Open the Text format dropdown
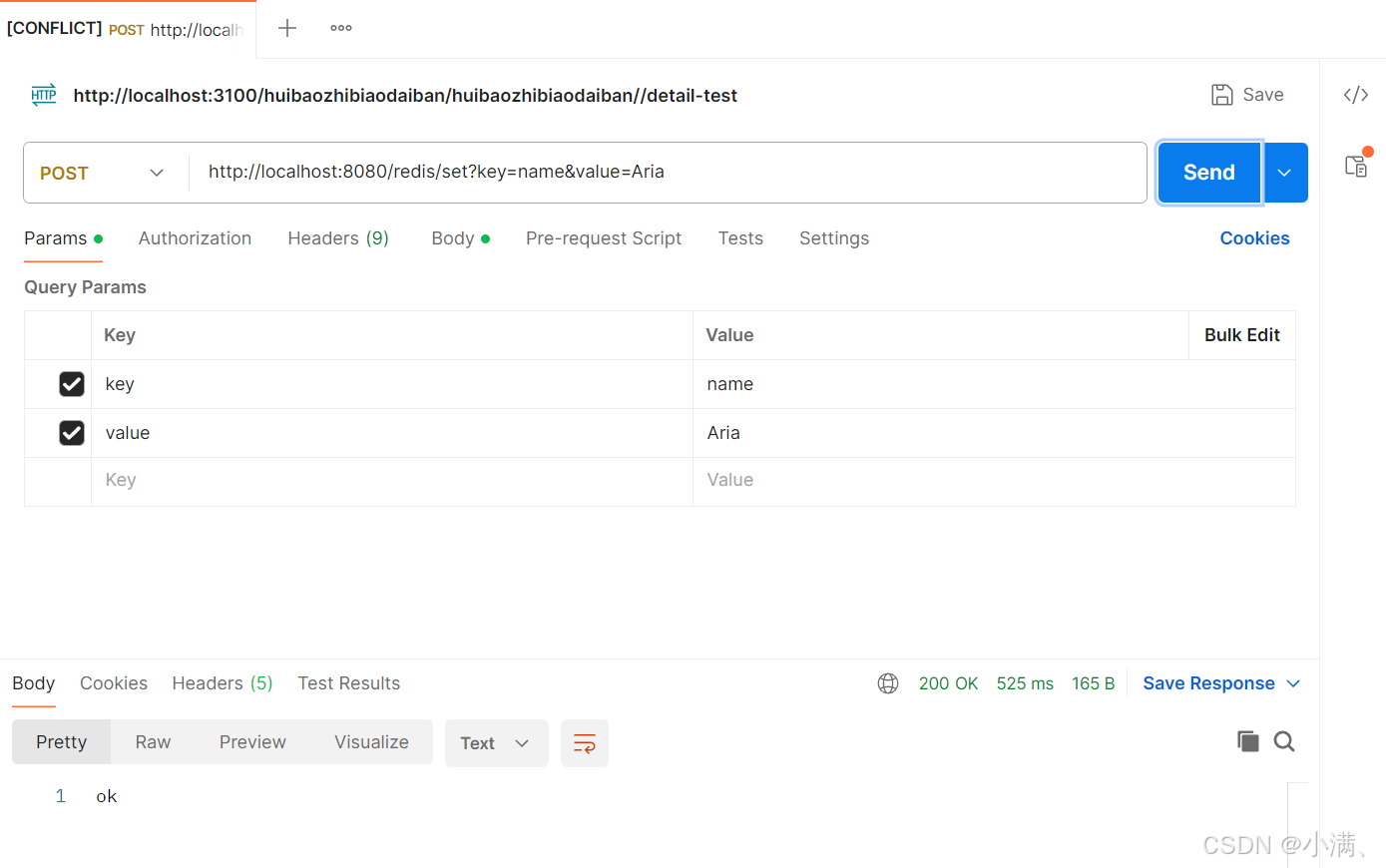Viewport: 1386px width, 868px height. pos(496,743)
